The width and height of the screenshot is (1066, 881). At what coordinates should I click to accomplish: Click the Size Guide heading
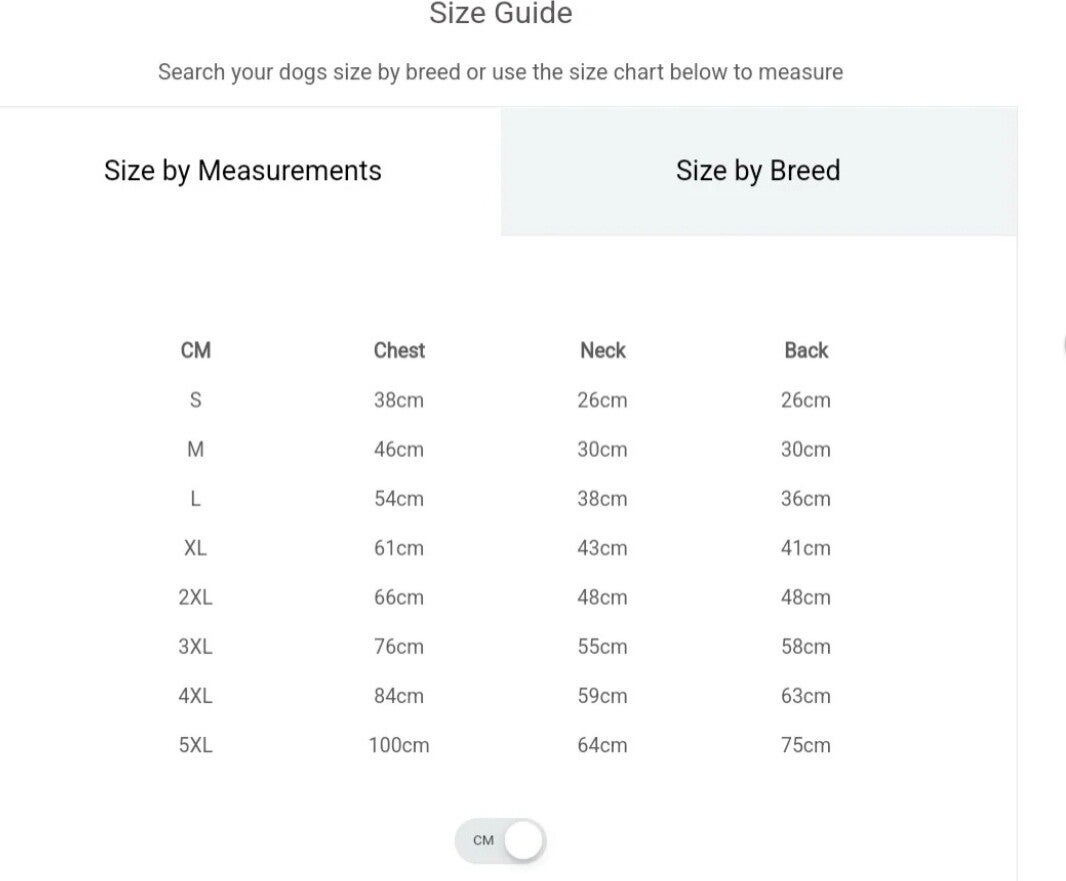coord(500,14)
